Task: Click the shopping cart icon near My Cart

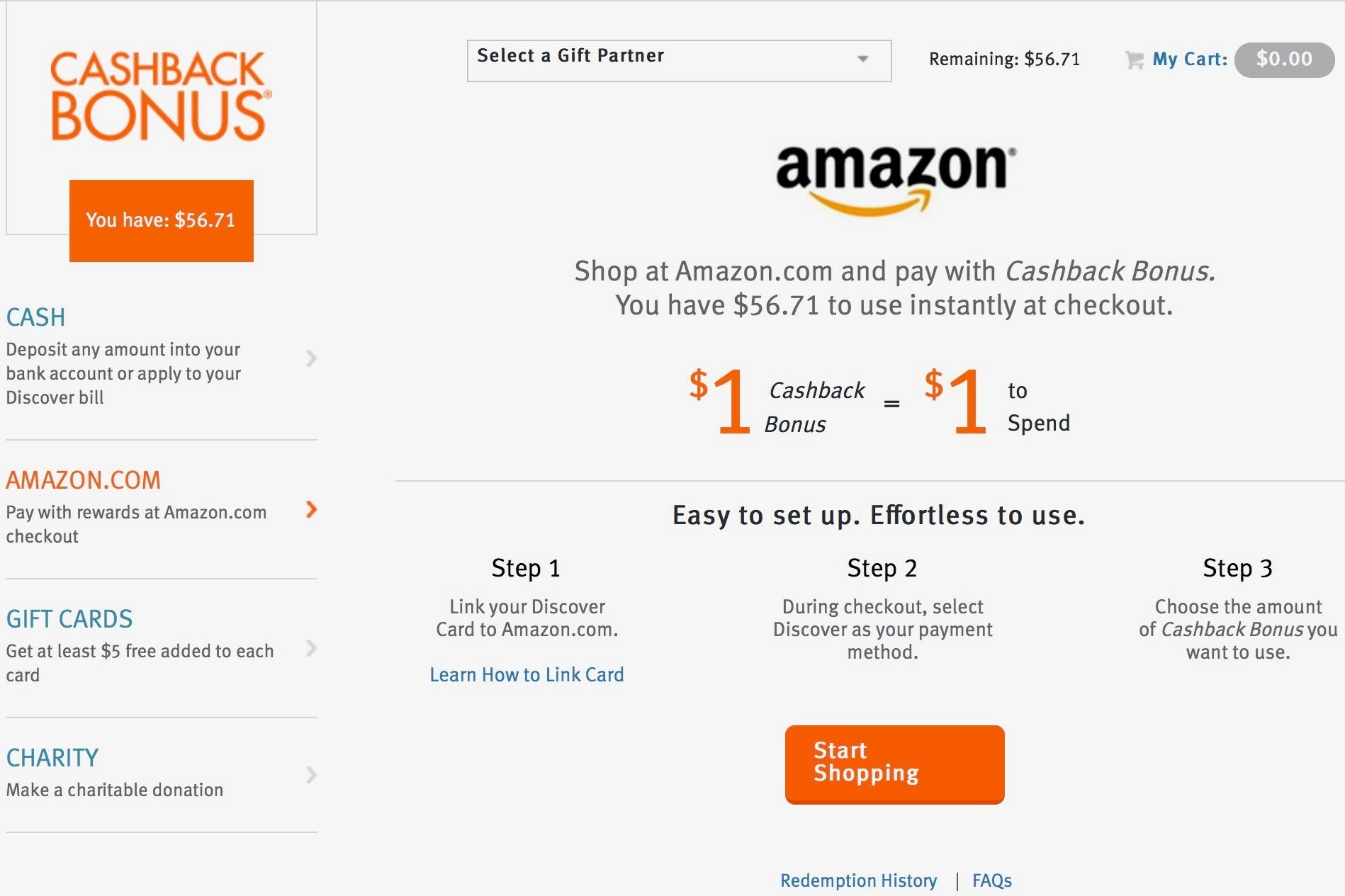Action: [x=1135, y=59]
